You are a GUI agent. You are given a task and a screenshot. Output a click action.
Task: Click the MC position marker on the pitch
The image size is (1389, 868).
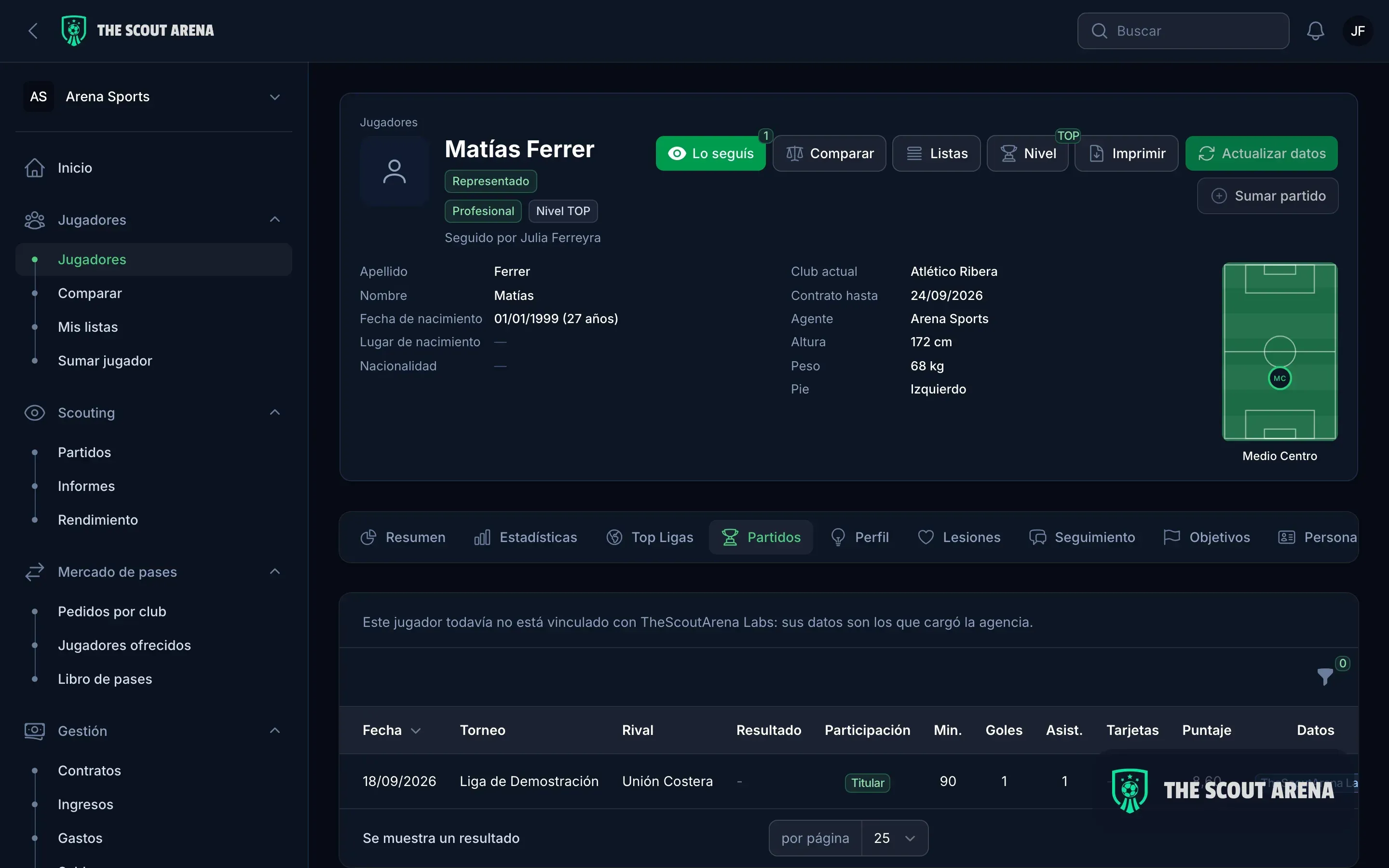[x=1280, y=379]
